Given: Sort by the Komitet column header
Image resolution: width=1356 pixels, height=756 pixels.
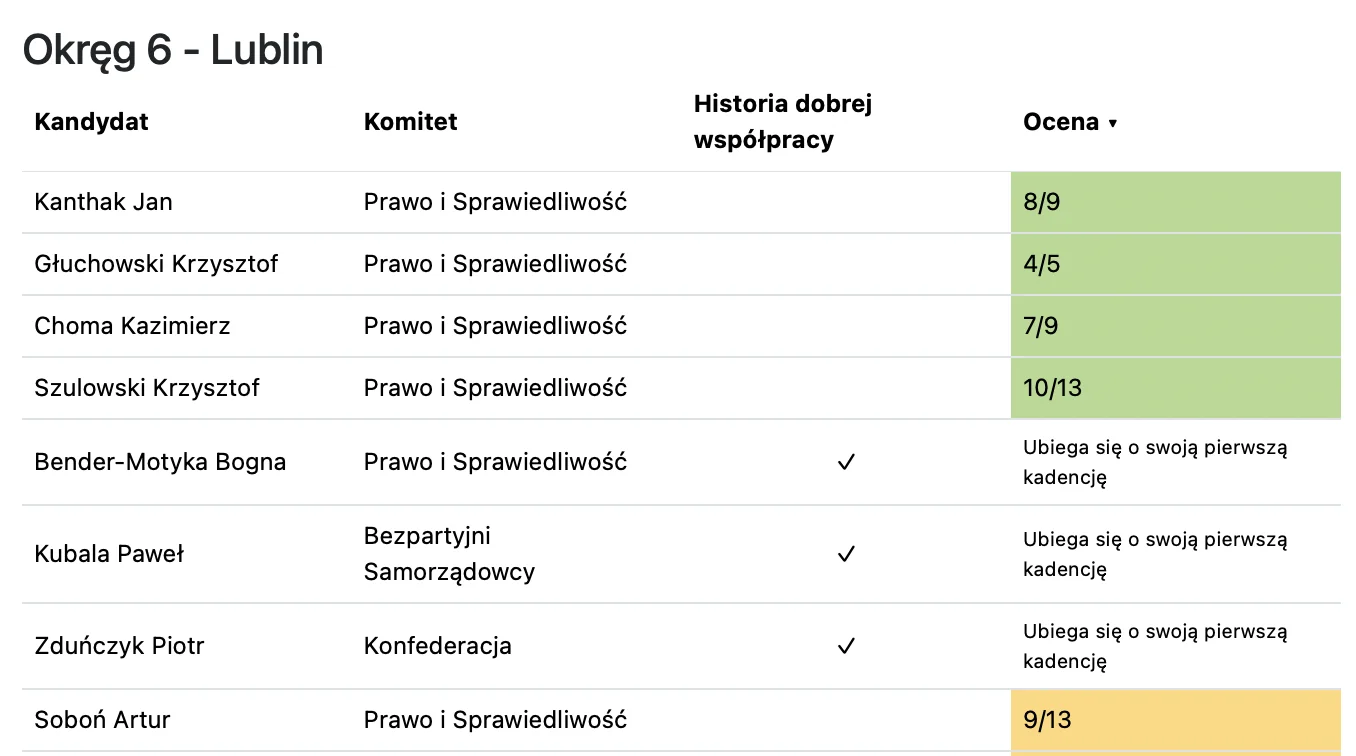Looking at the screenshot, I should (x=410, y=122).
